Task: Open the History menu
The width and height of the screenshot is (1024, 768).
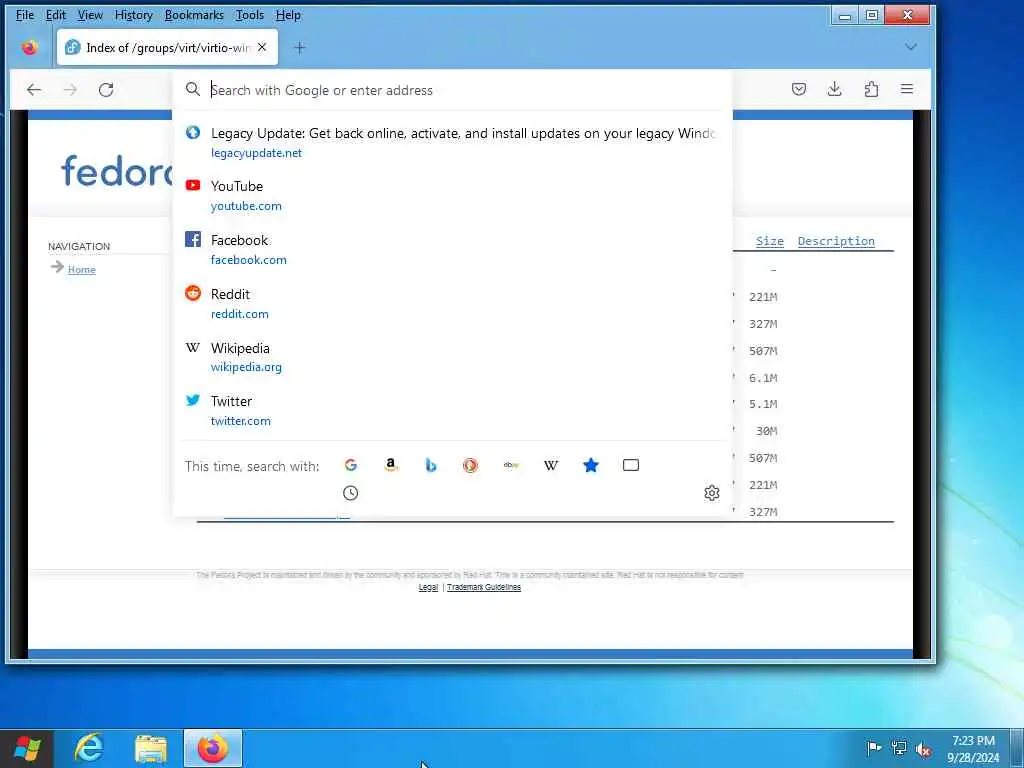Action: click(x=133, y=15)
